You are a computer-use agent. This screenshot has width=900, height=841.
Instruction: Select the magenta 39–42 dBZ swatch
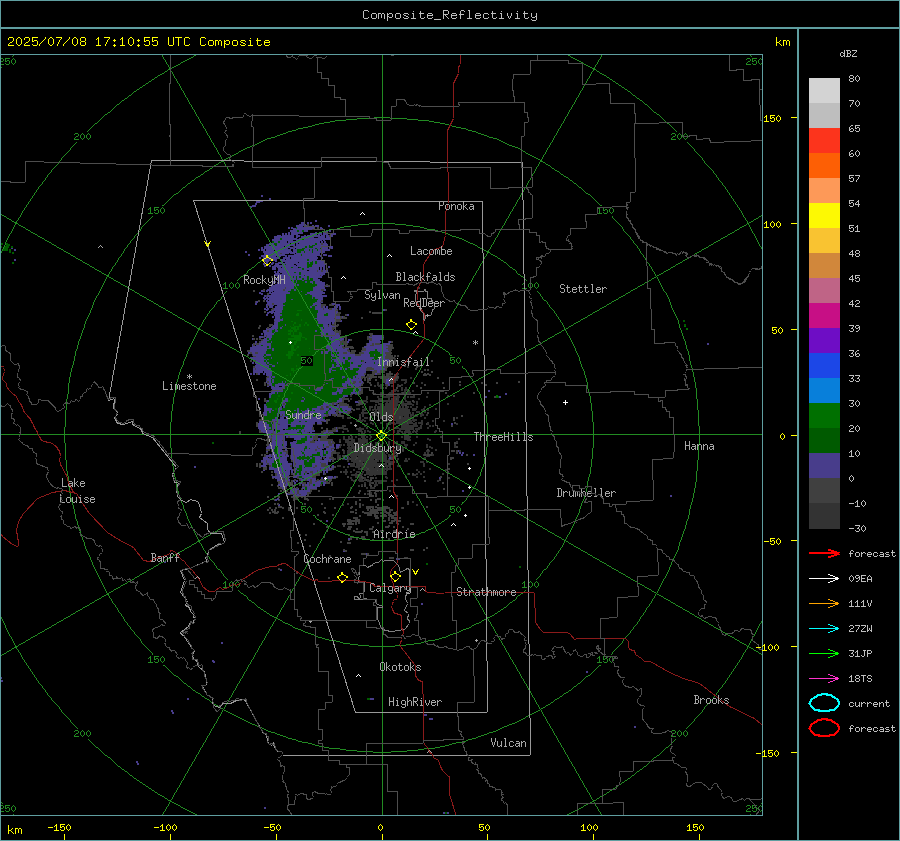click(824, 315)
